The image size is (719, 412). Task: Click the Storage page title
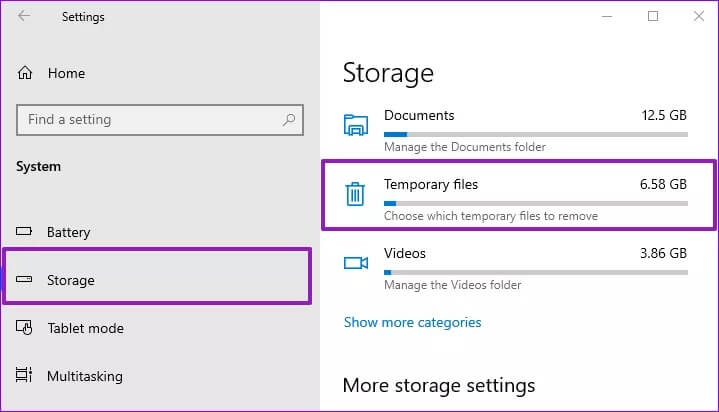(388, 73)
